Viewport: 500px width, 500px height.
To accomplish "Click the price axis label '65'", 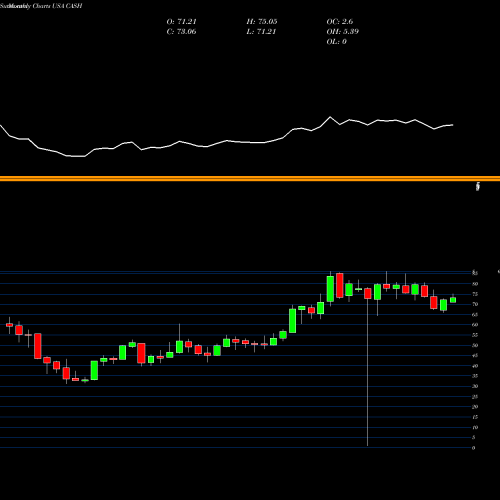I will pyautogui.click(x=475, y=315).
